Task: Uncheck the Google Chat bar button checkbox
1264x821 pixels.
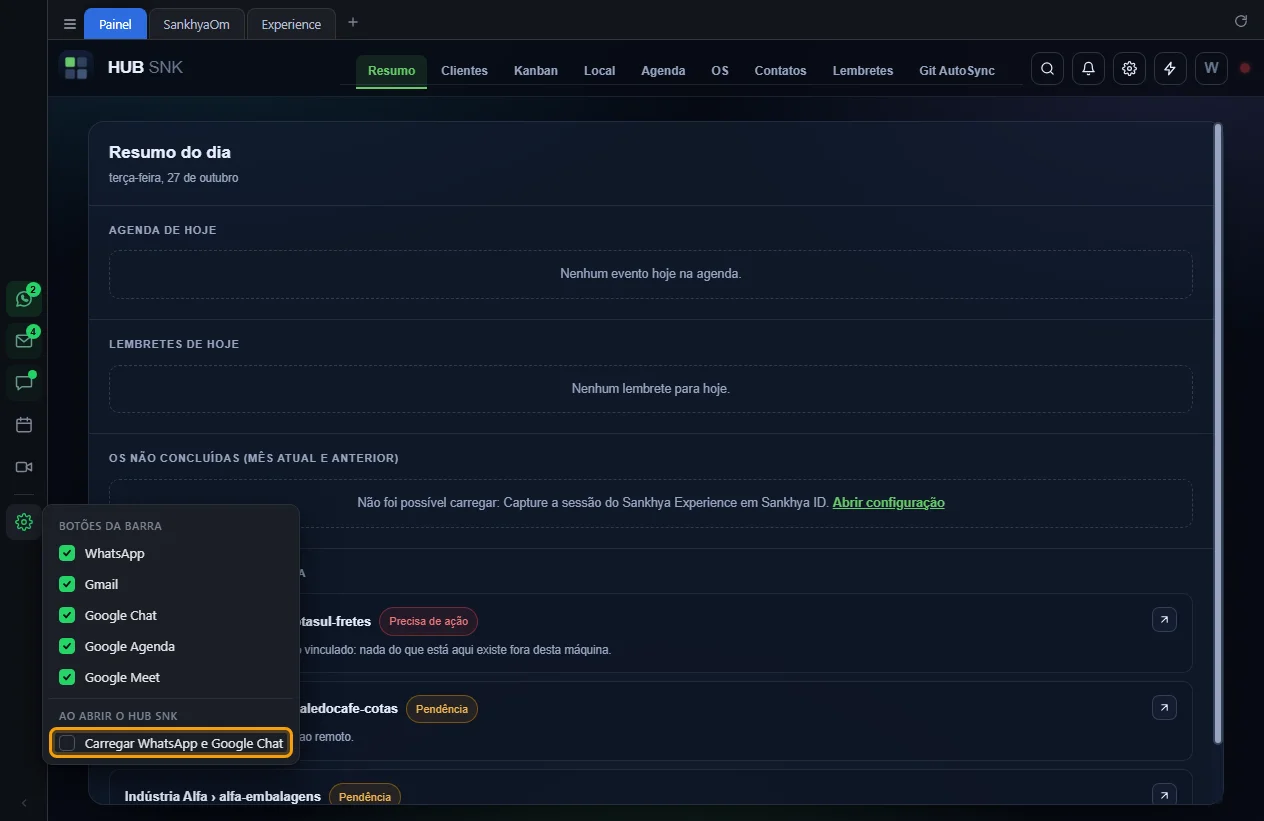Action: (67, 615)
